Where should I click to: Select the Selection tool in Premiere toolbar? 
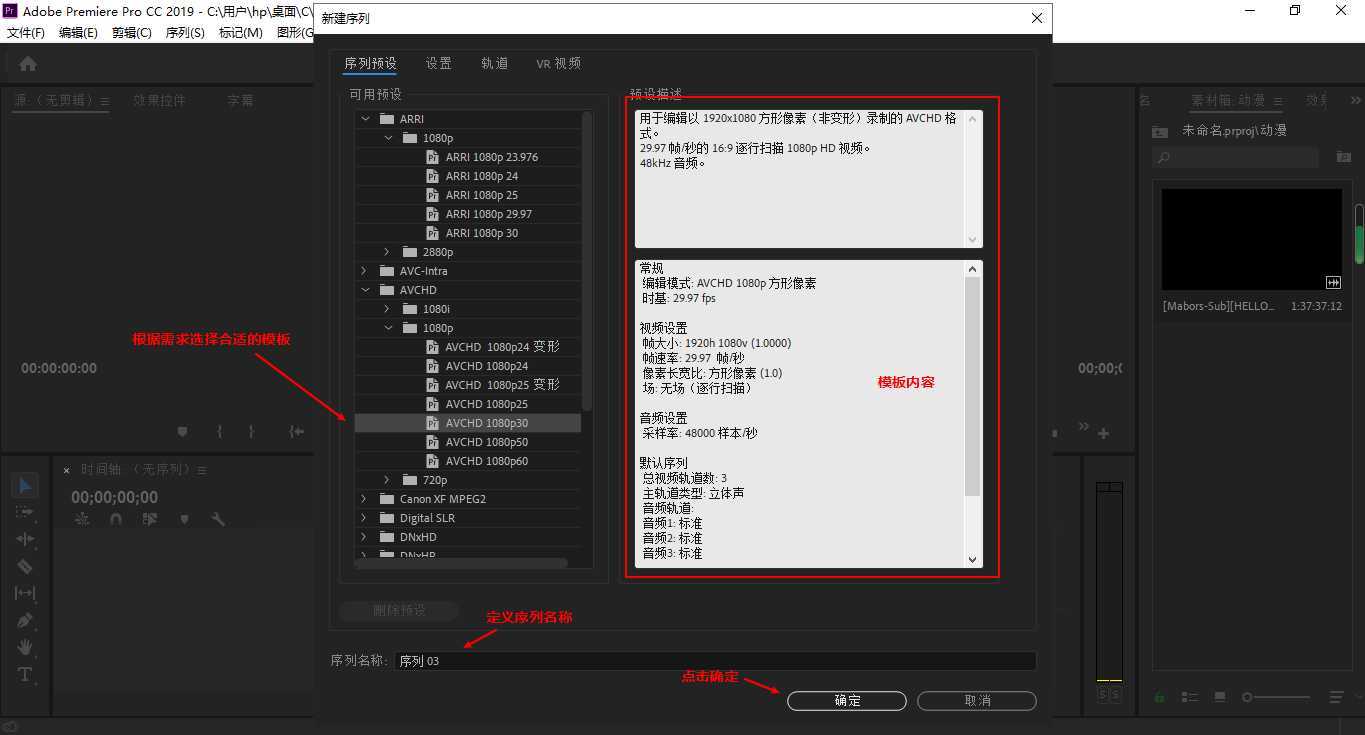coord(25,486)
